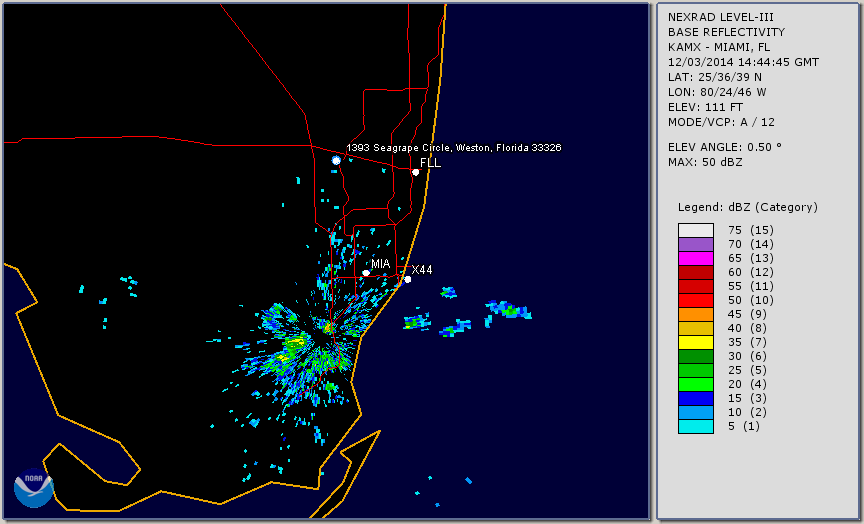Image resolution: width=864 pixels, height=524 pixels.
Task: Click the NOAA logo on the map
Action: click(34, 488)
